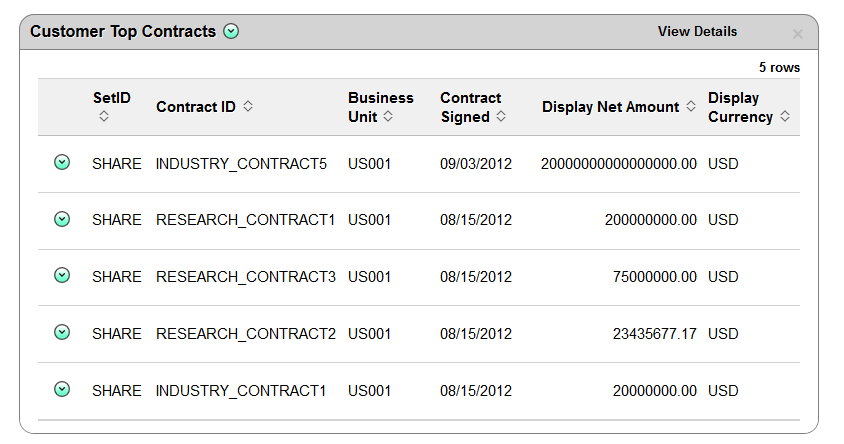The image size is (844, 444).
Task: Open actions icon for INDUSTRY_CONTRACT1 row
Action: (x=62, y=389)
